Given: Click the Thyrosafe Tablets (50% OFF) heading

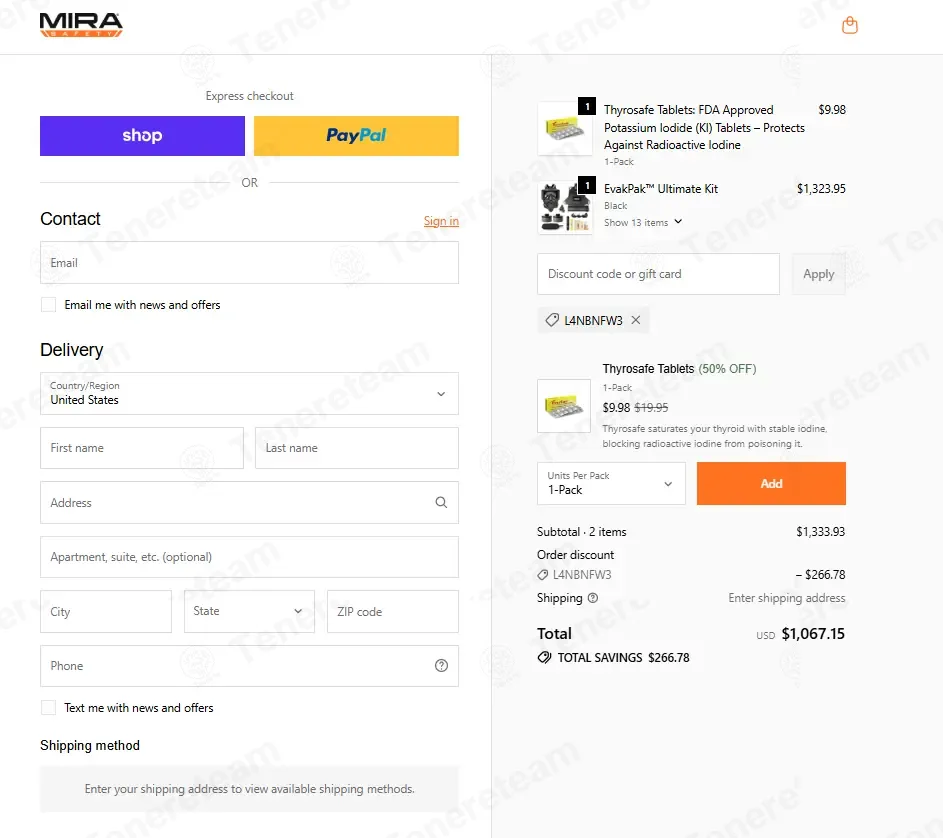Looking at the screenshot, I should click(679, 369).
